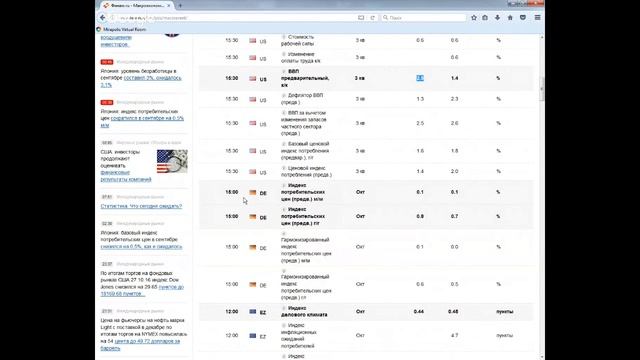Click value 0.44 in Индекс делового климата row
The image size is (640, 360).
click(418, 311)
